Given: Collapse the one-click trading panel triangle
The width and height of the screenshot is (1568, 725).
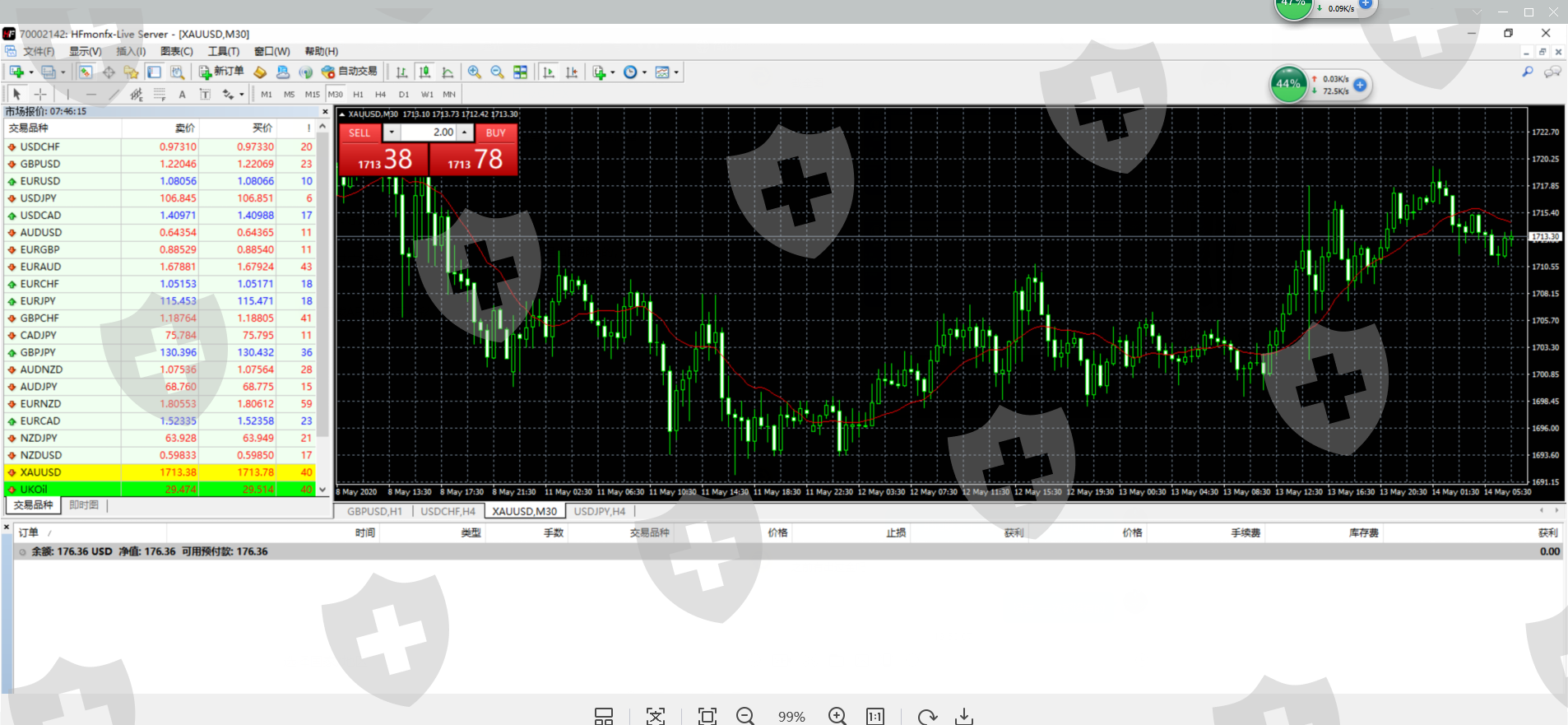Looking at the screenshot, I should click(342, 114).
